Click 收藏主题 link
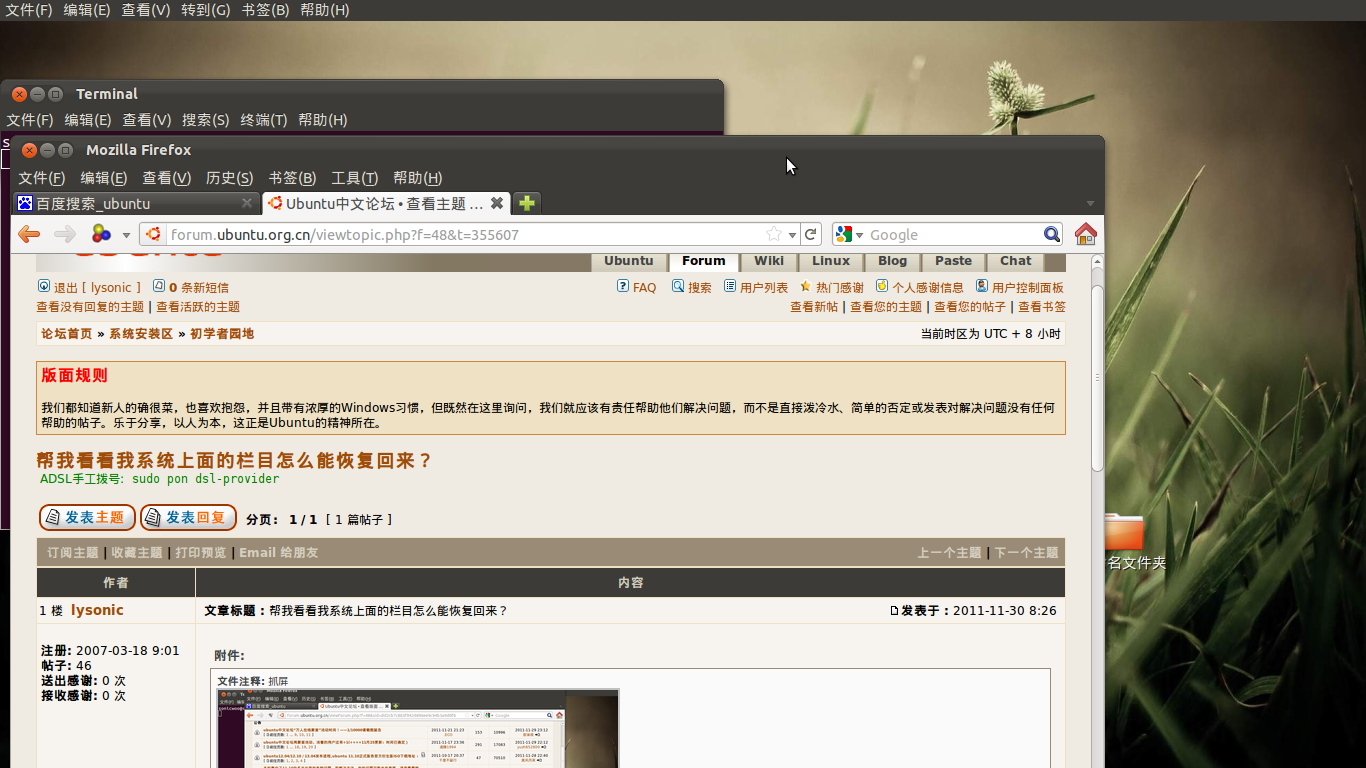 [137, 552]
